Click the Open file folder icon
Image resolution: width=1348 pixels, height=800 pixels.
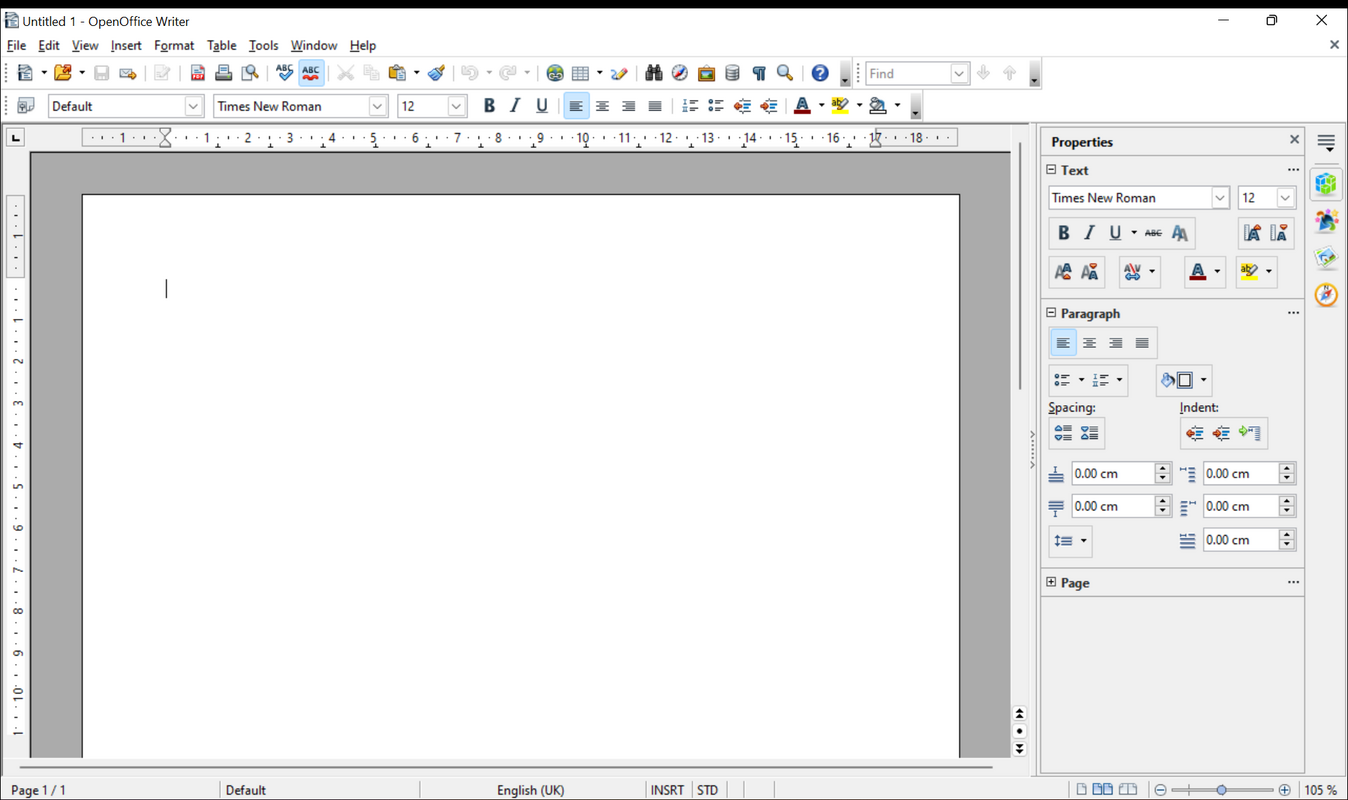[63, 73]
